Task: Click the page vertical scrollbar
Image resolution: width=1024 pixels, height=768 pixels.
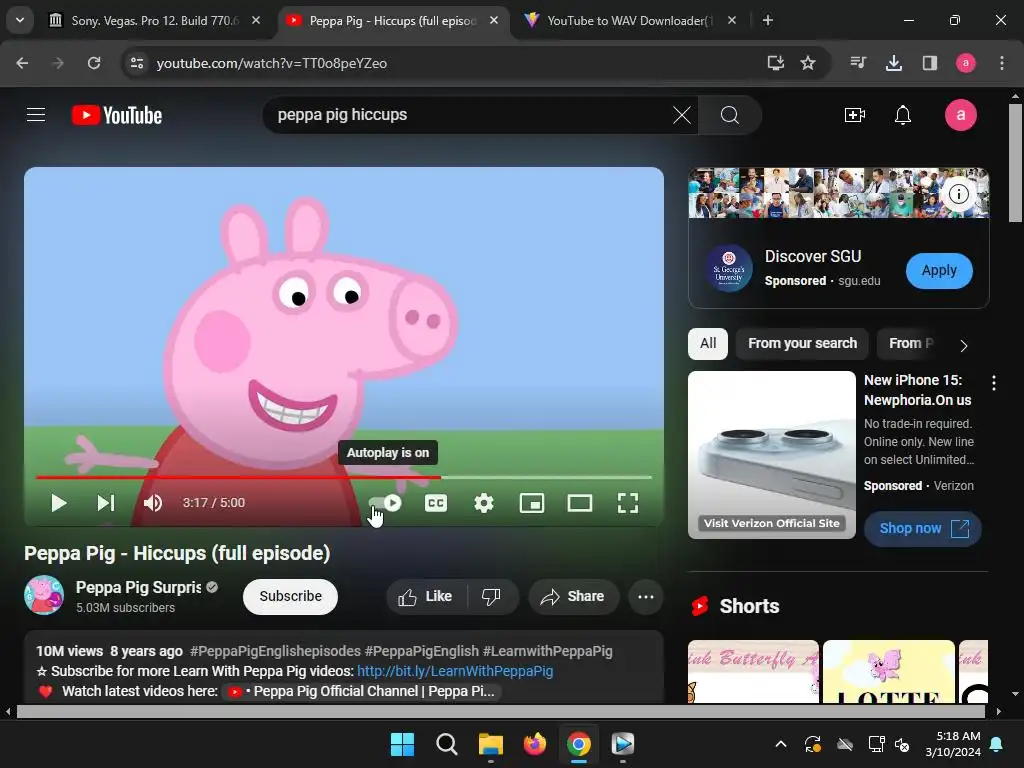Action: [1015, 163]
